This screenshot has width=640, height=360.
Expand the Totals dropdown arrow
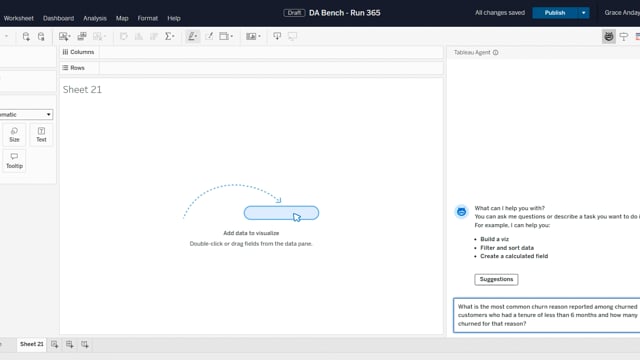tap(174, 36)
